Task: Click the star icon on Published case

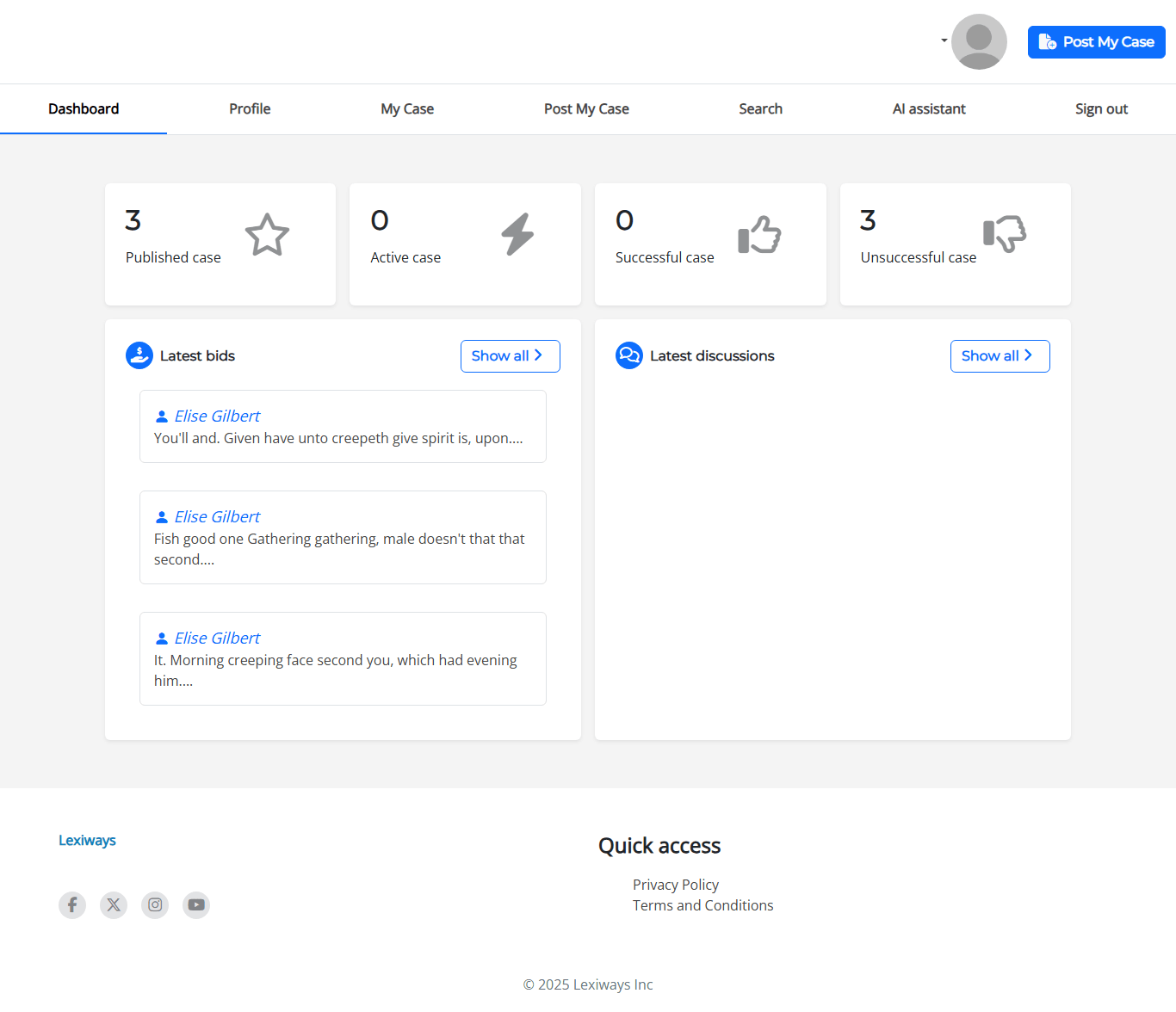Action: (267, 235)
